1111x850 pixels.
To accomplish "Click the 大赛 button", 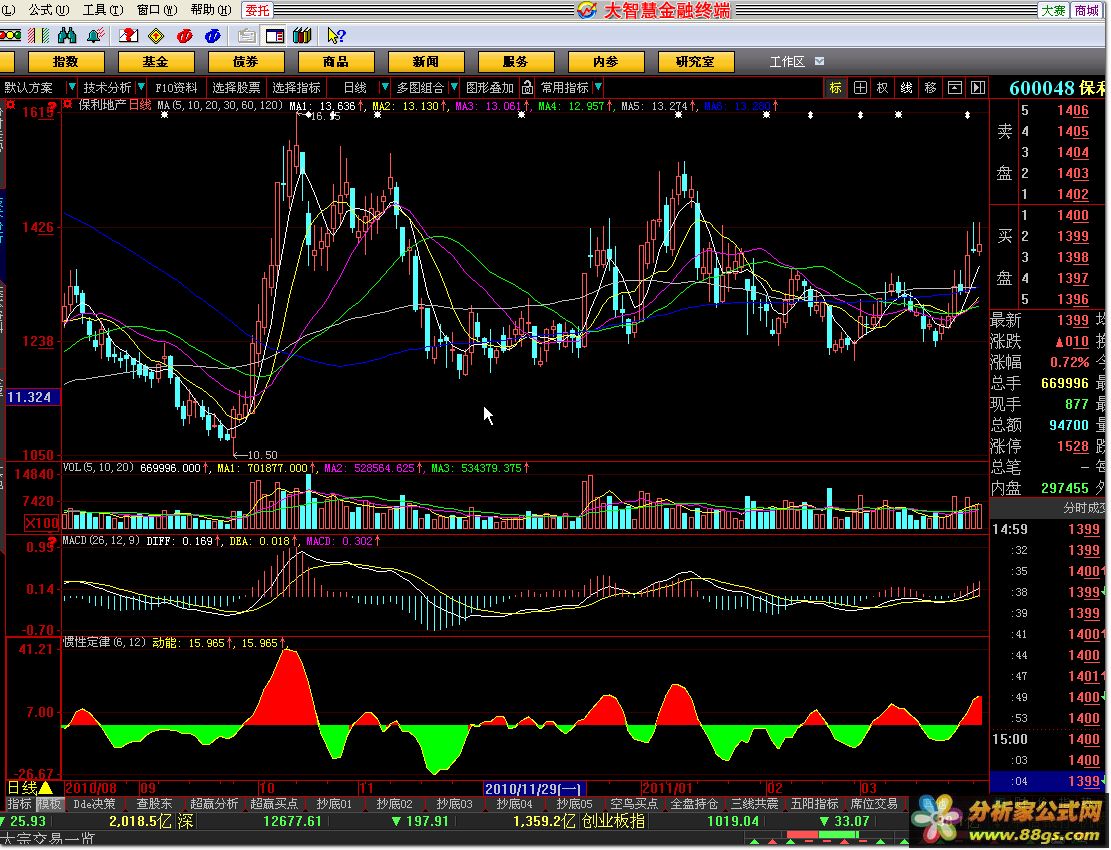I will click(1054, 10).
